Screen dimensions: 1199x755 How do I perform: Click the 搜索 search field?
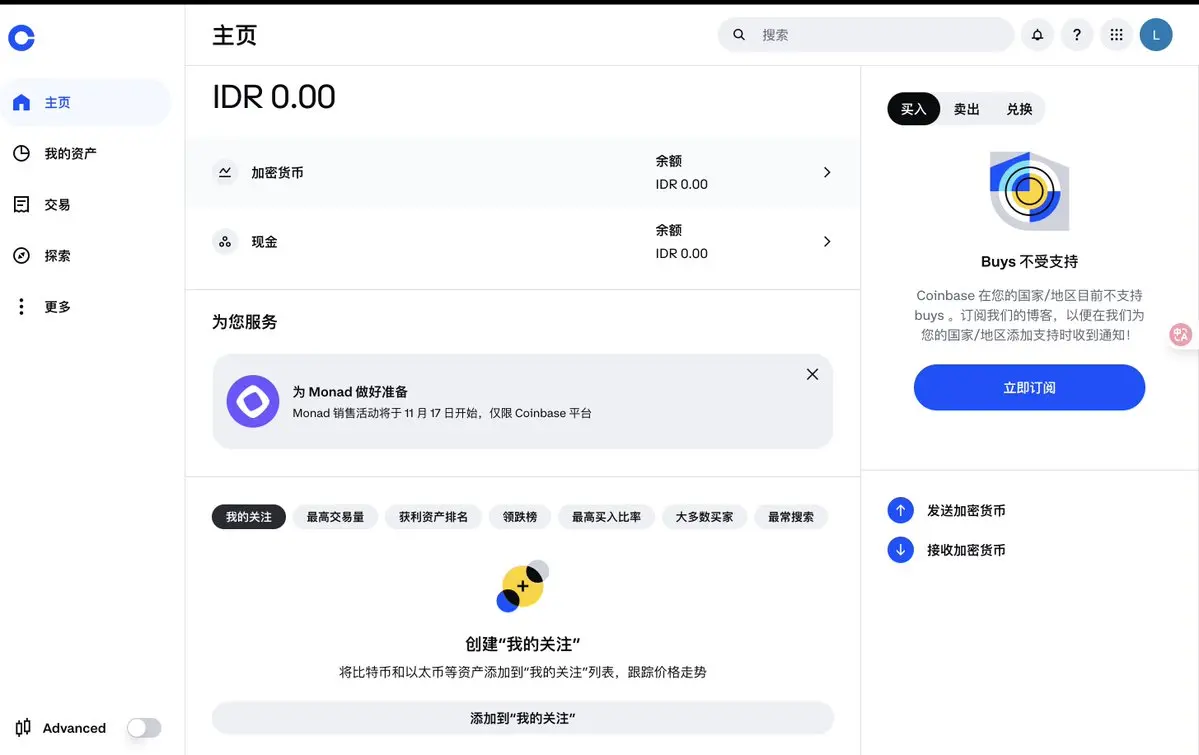pyautogui.click(x=866, y=34)
